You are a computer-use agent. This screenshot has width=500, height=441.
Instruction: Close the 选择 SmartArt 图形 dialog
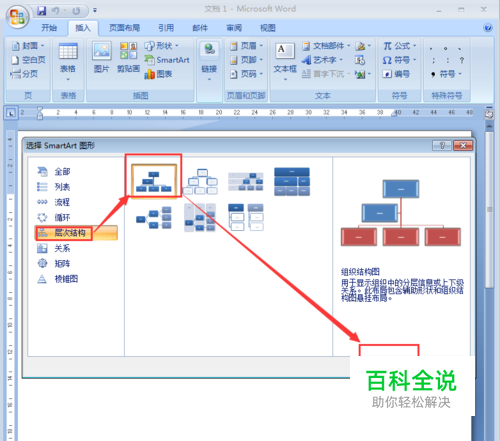[463, 146]
